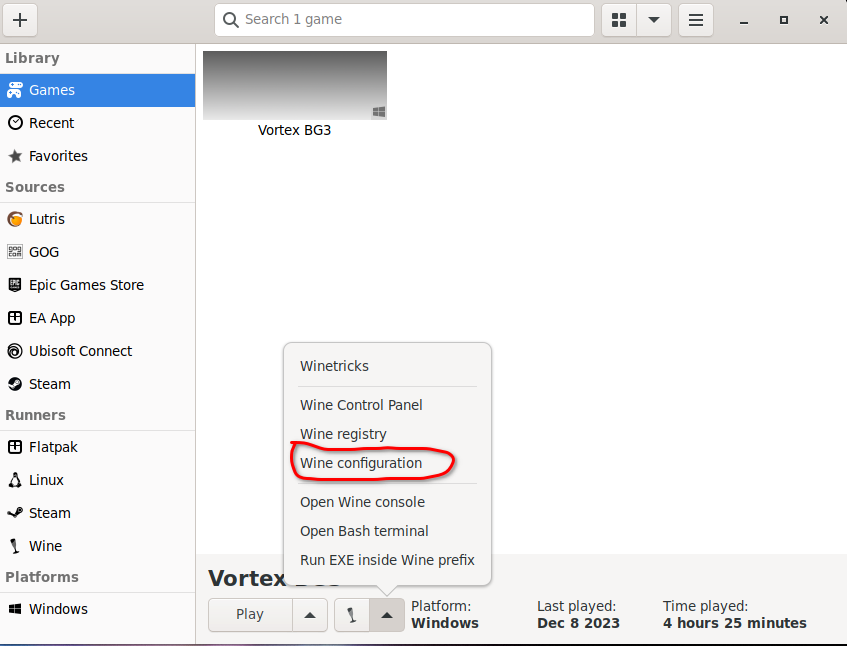Close the Lutris window
Image resolution: width=847 pixels, height=646 pixels.
click(824, 21)
